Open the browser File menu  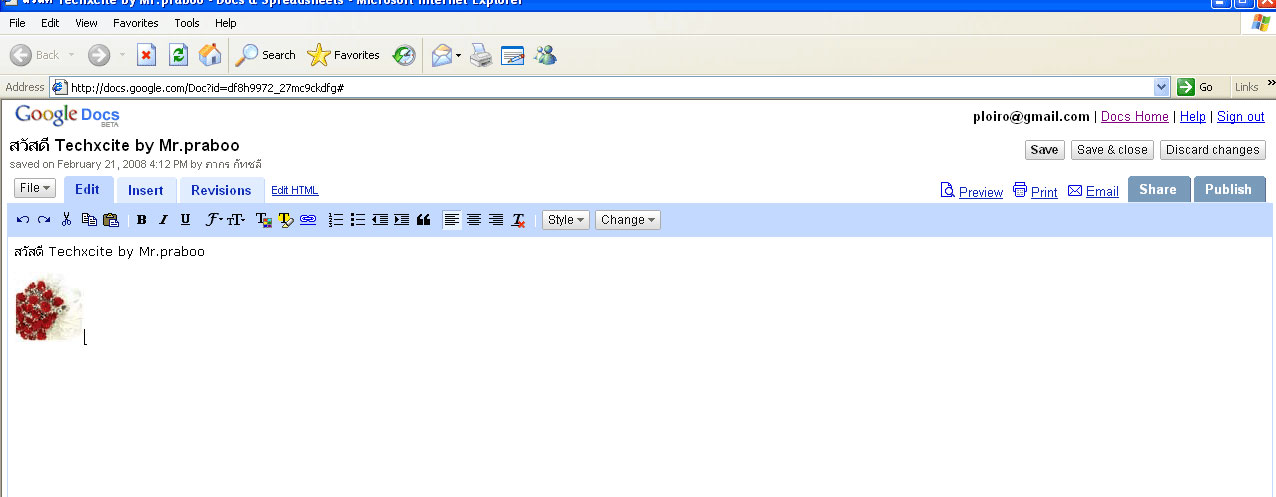[17, 23]
